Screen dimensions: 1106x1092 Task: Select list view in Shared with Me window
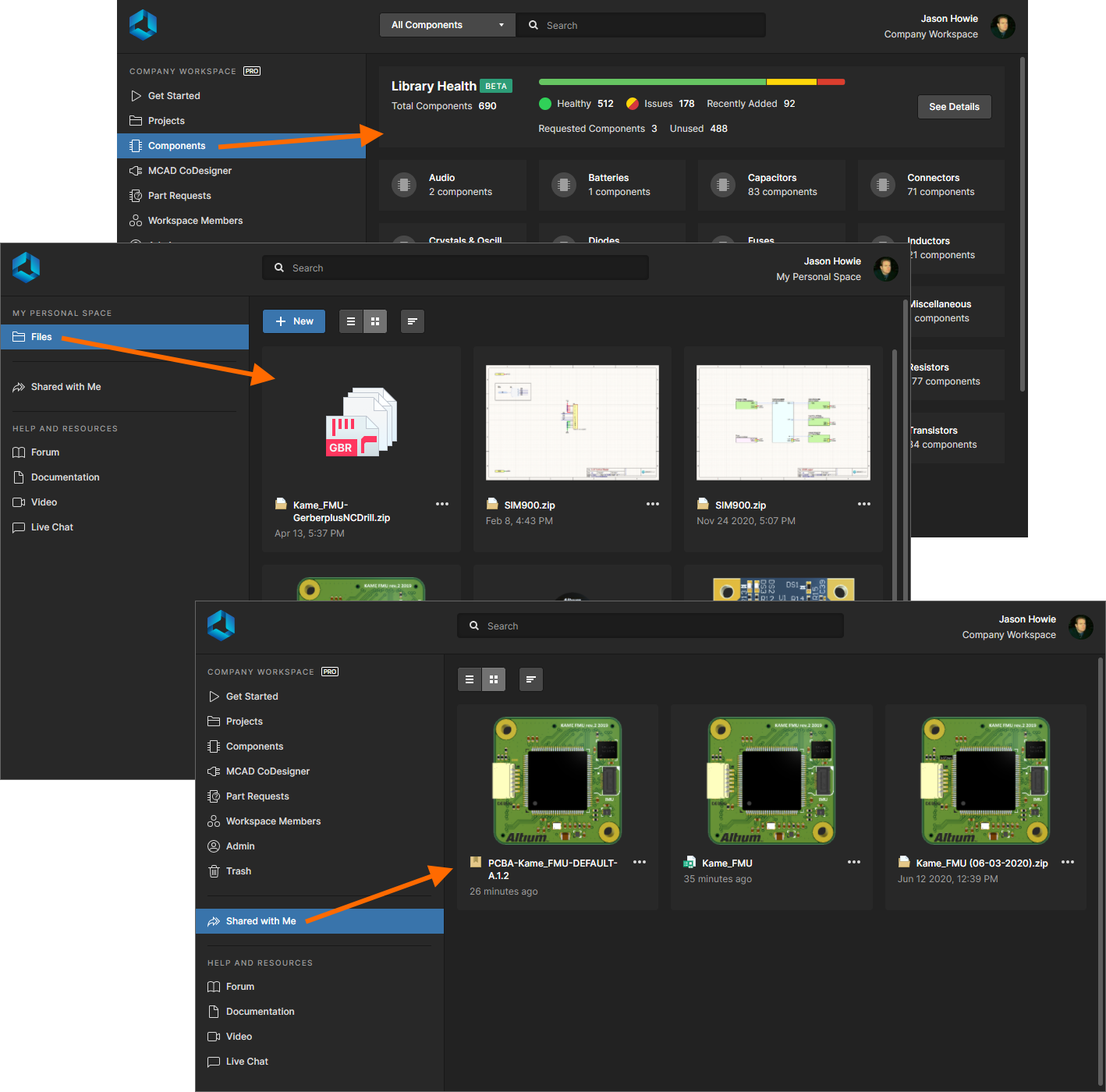(x=470, y=679)
